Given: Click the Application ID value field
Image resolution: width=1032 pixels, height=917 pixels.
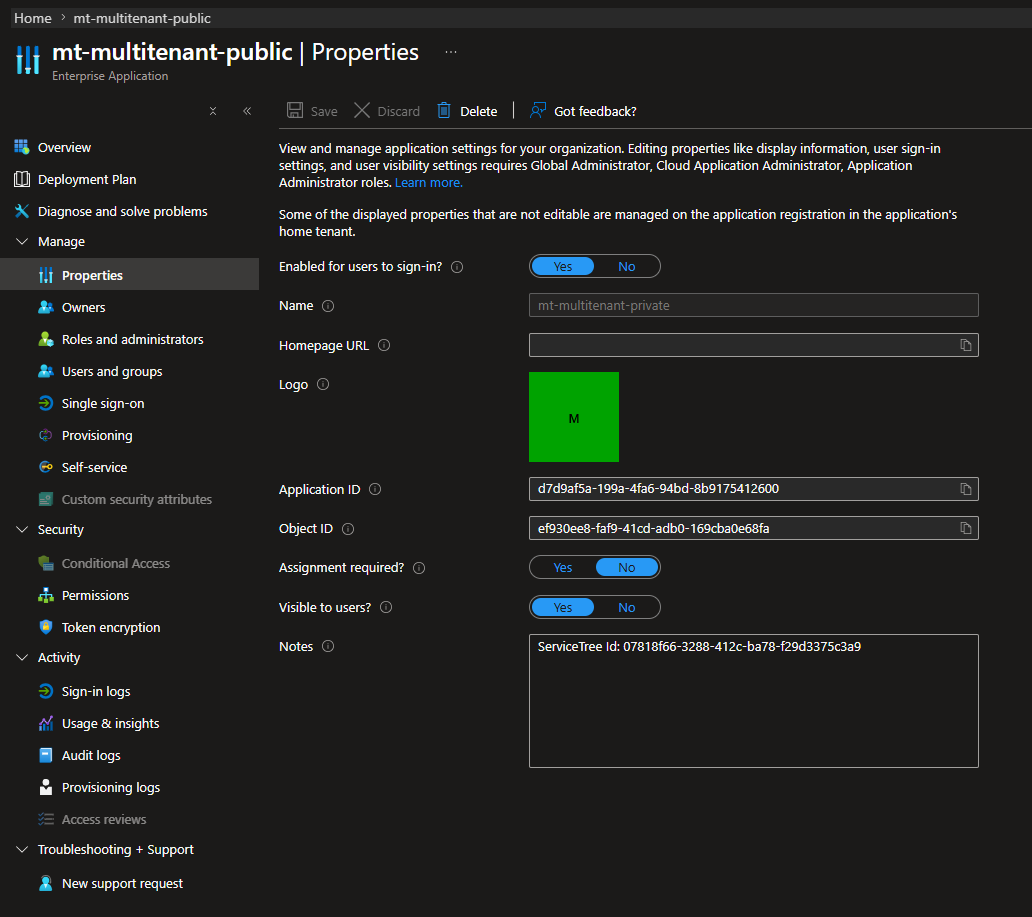Looking at the screenshot, I should pyautogui.click(x=754, y=489).
